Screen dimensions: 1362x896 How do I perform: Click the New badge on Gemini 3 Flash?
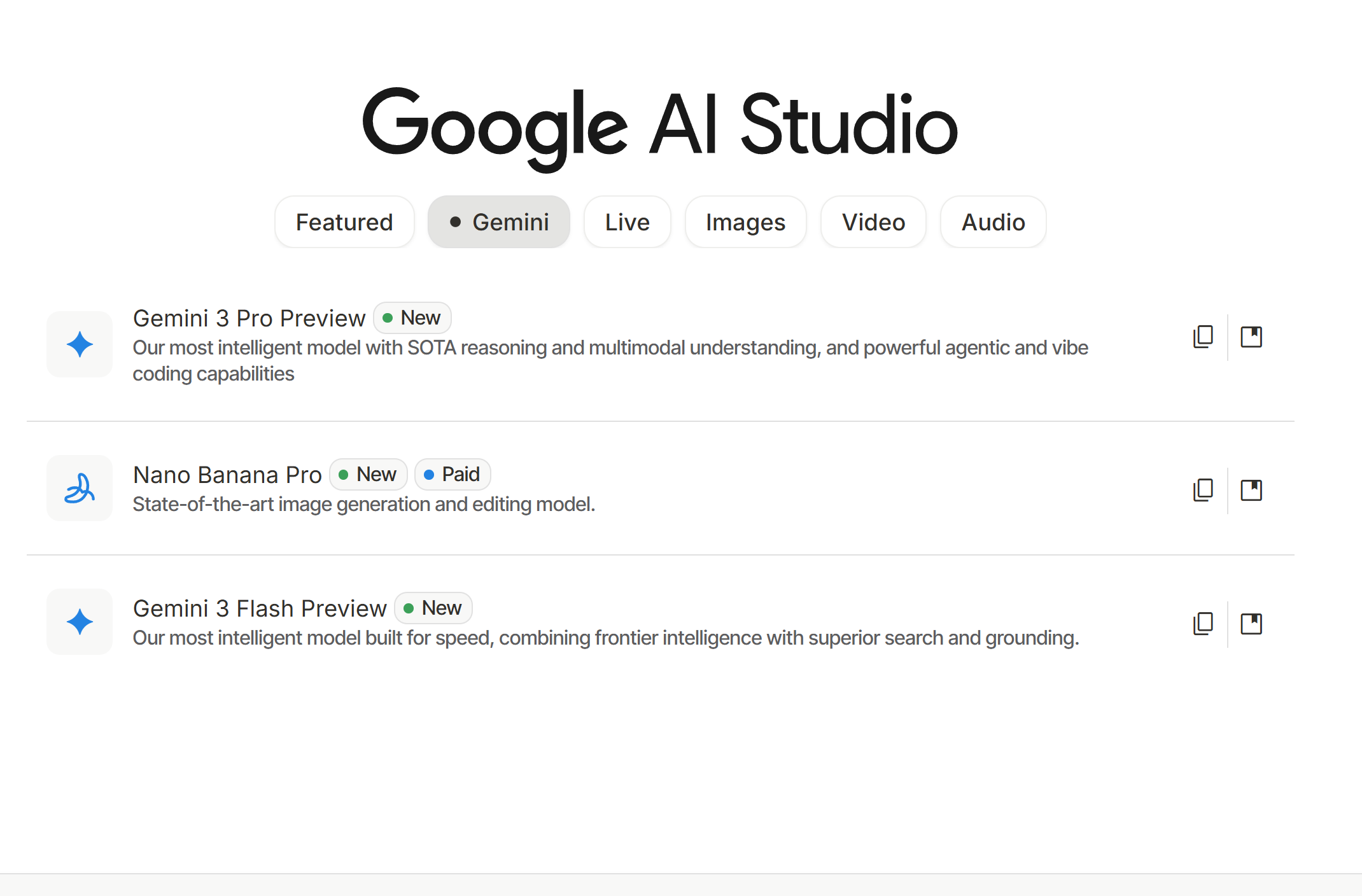click(433, 608)
